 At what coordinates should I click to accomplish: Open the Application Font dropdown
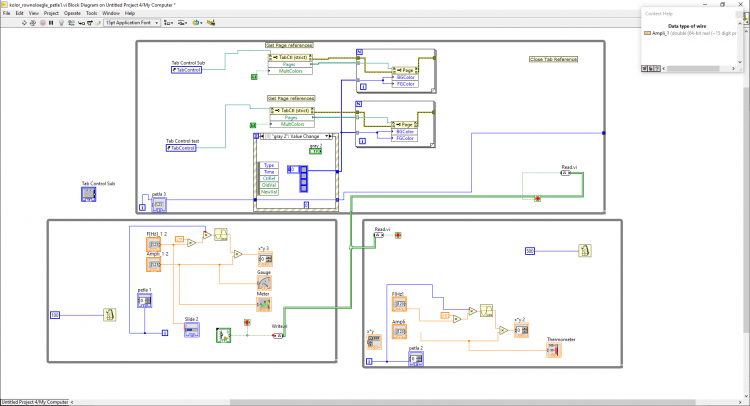132,22
